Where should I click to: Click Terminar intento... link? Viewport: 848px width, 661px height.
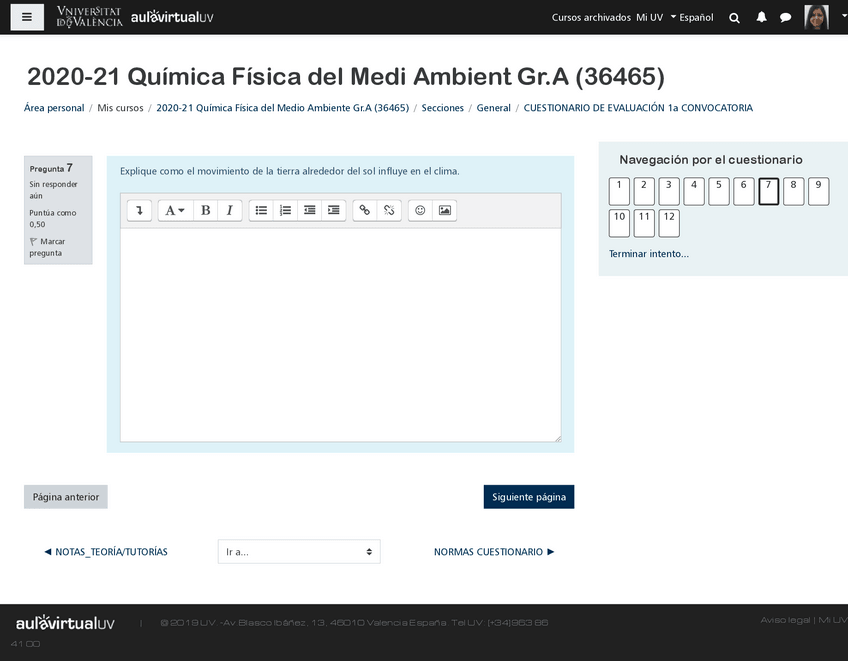648,254
